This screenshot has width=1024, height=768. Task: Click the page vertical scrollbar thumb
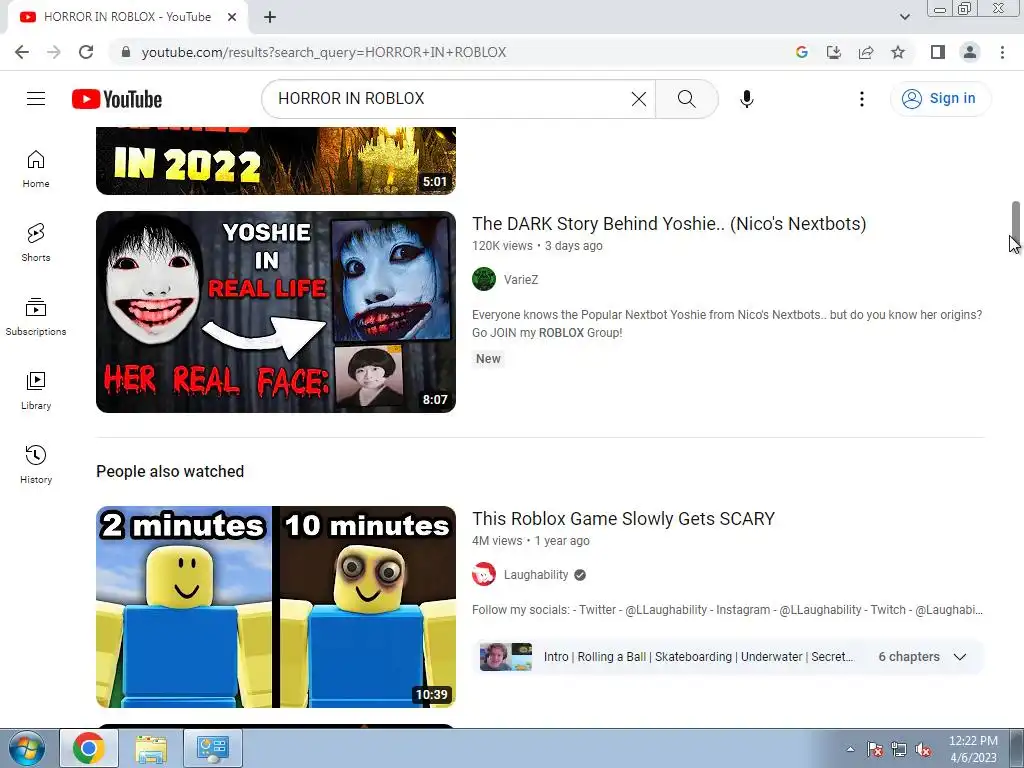1016,221
